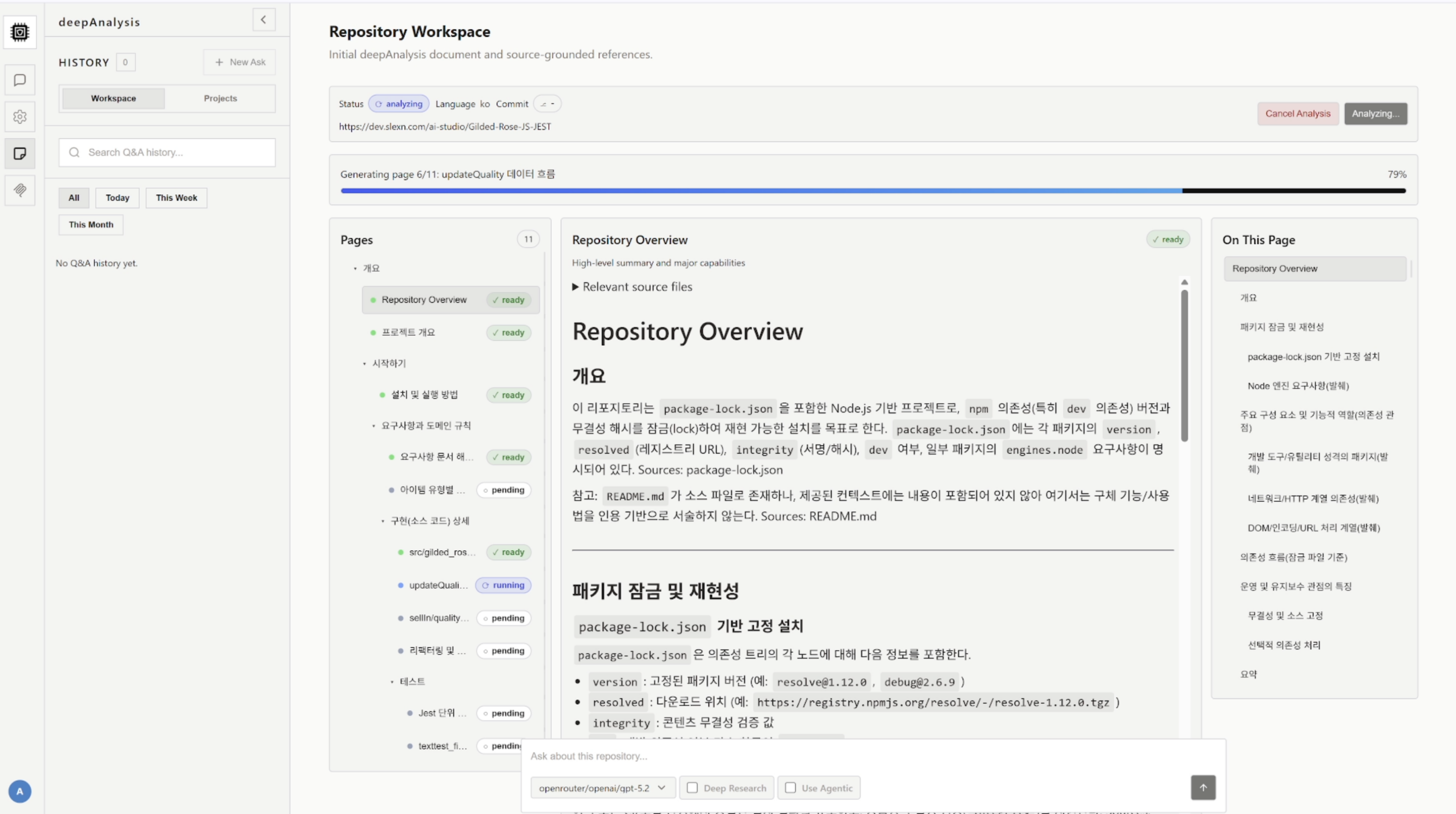Open the paperclip attachments sidebar icon

[x=19, y=190]
